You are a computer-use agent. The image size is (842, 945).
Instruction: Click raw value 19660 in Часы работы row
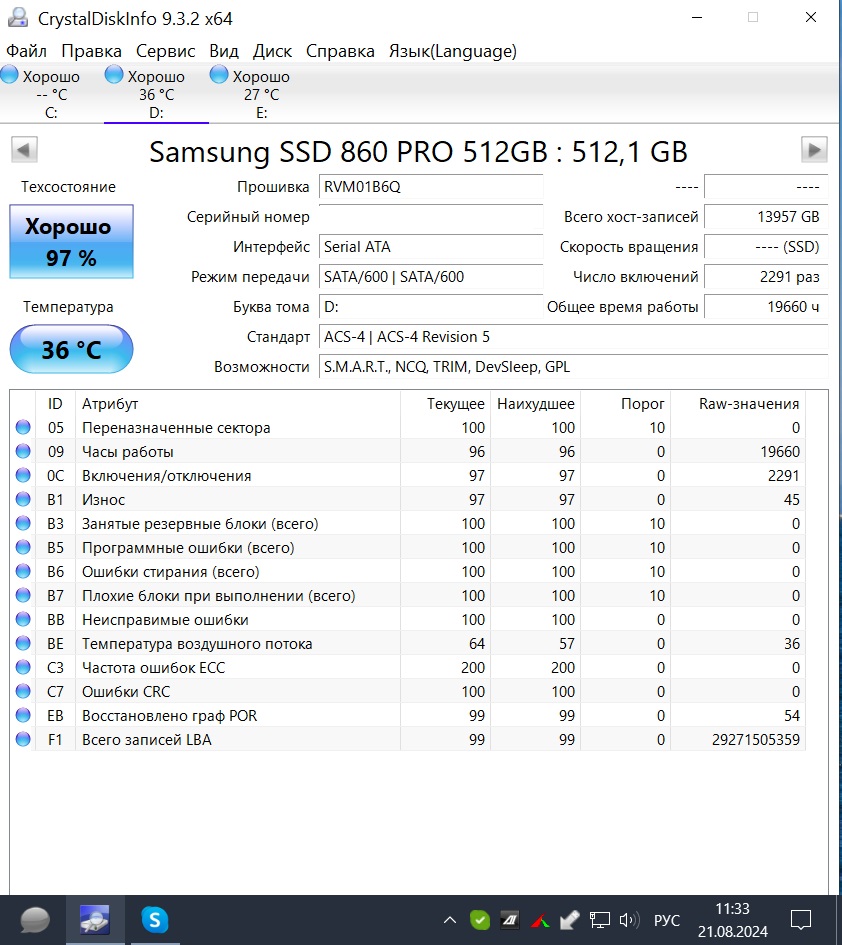point(780,451)
